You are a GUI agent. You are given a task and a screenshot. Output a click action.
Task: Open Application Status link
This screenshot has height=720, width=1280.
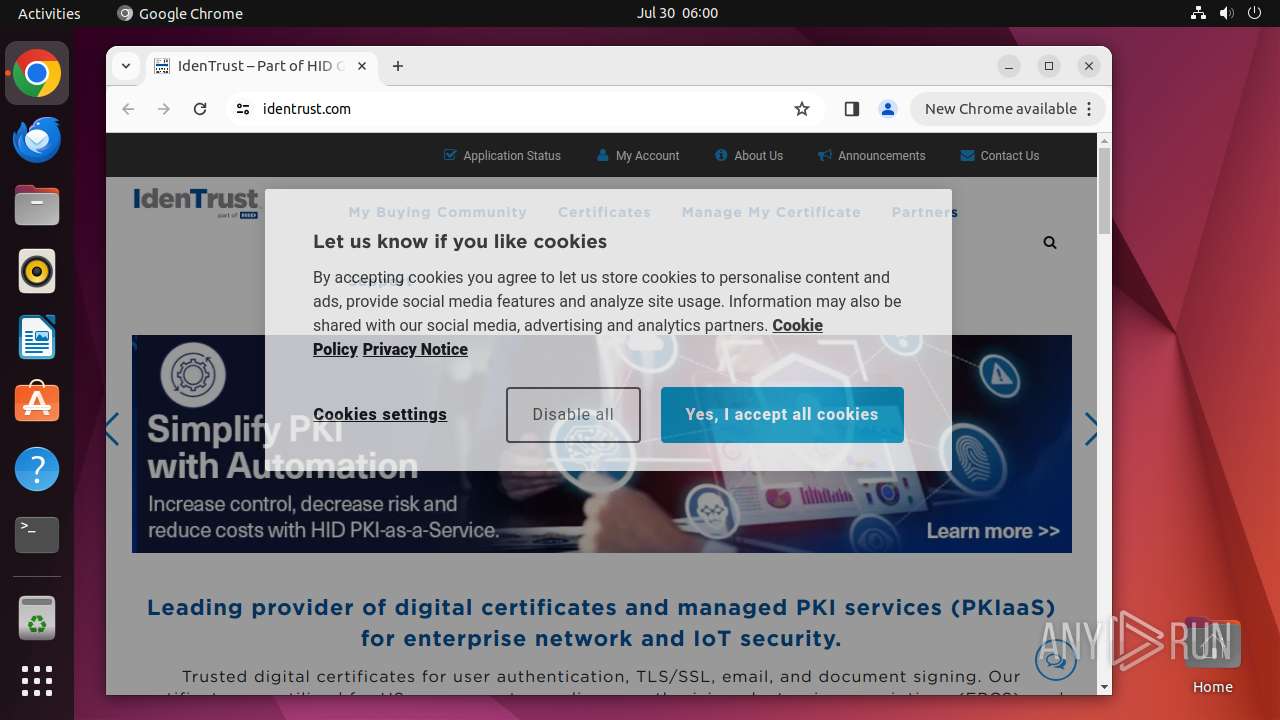coord(502,156)
